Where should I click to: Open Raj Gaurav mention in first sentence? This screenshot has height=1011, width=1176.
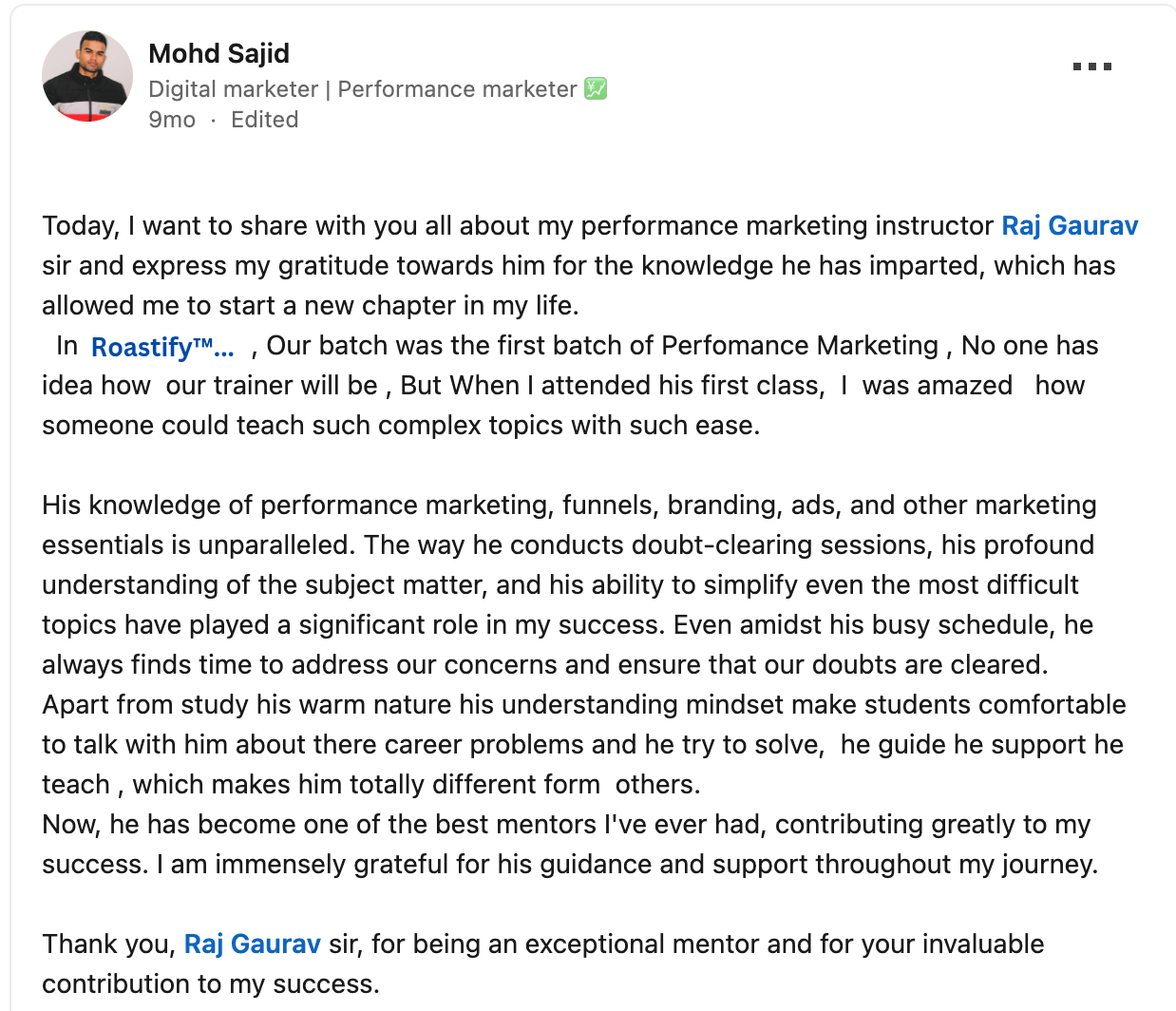pos(1070,226)
